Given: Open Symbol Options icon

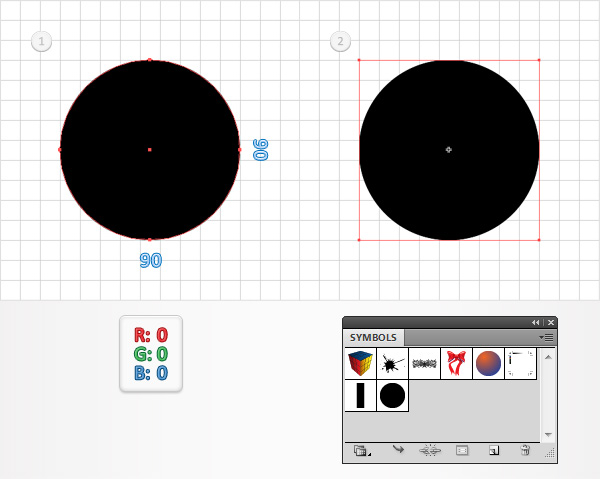Looking at the screenshot, I should (462, 450).
